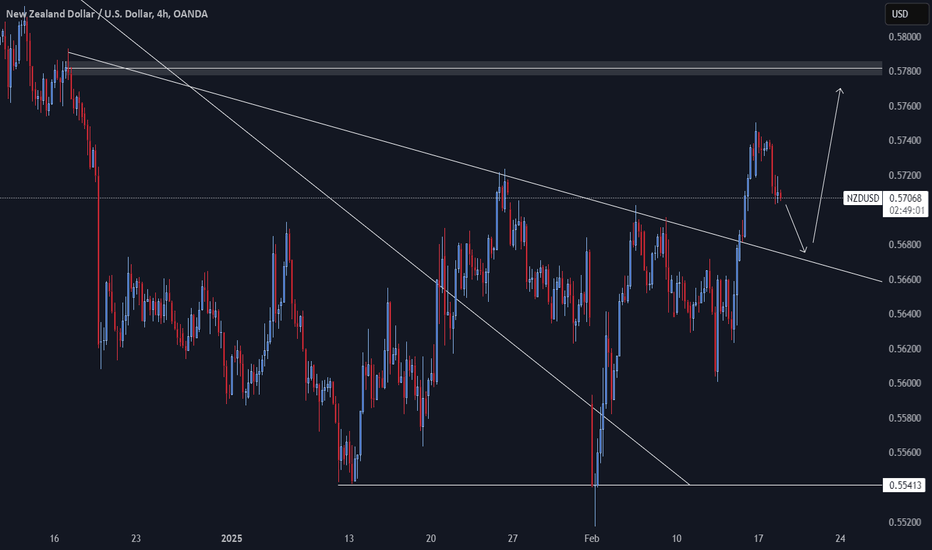Click the 10 date label on time axis
The height and width of the screenshot is (550, 932).
(676, 539)
